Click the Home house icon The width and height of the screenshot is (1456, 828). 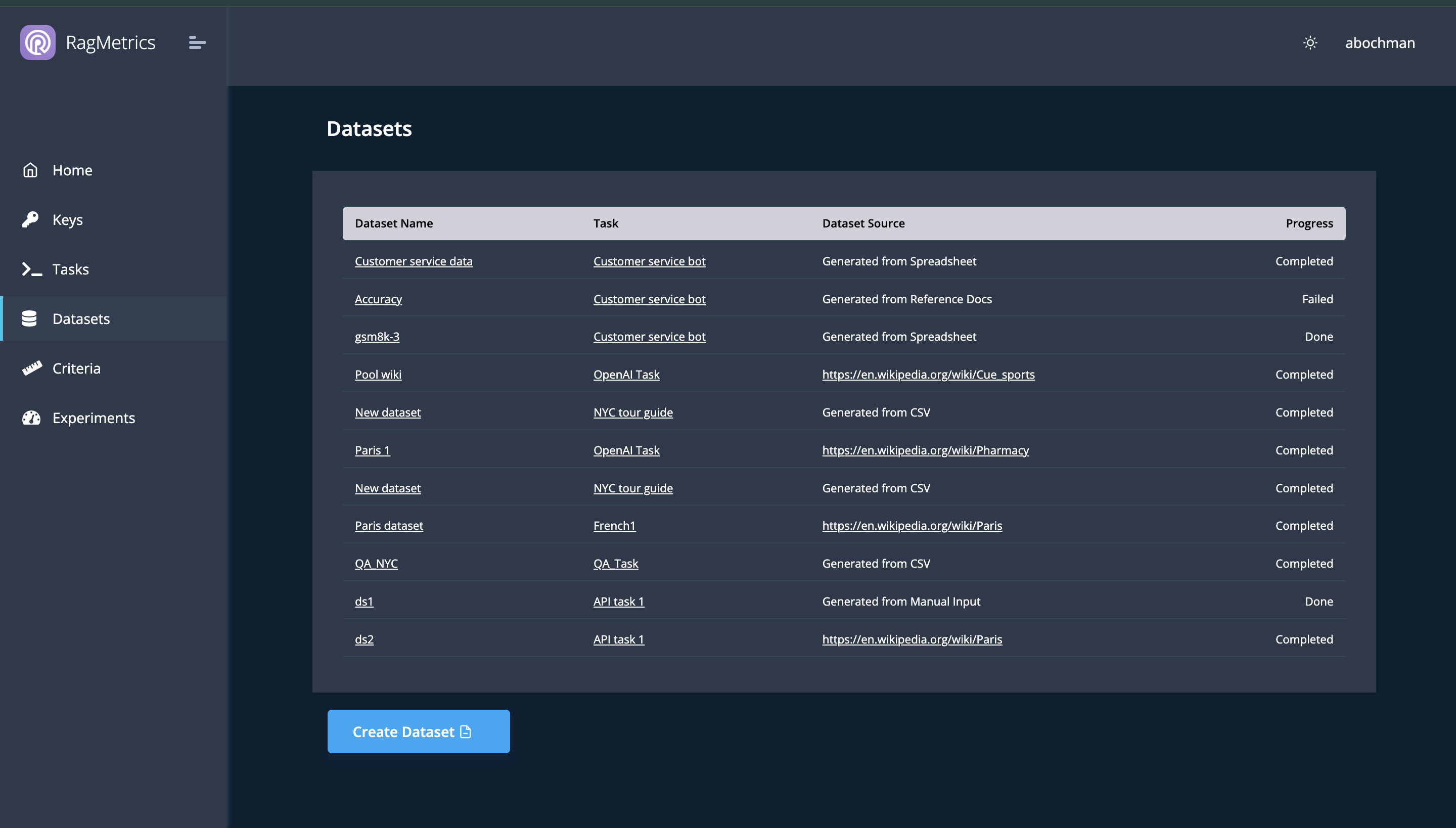(30, 170)
